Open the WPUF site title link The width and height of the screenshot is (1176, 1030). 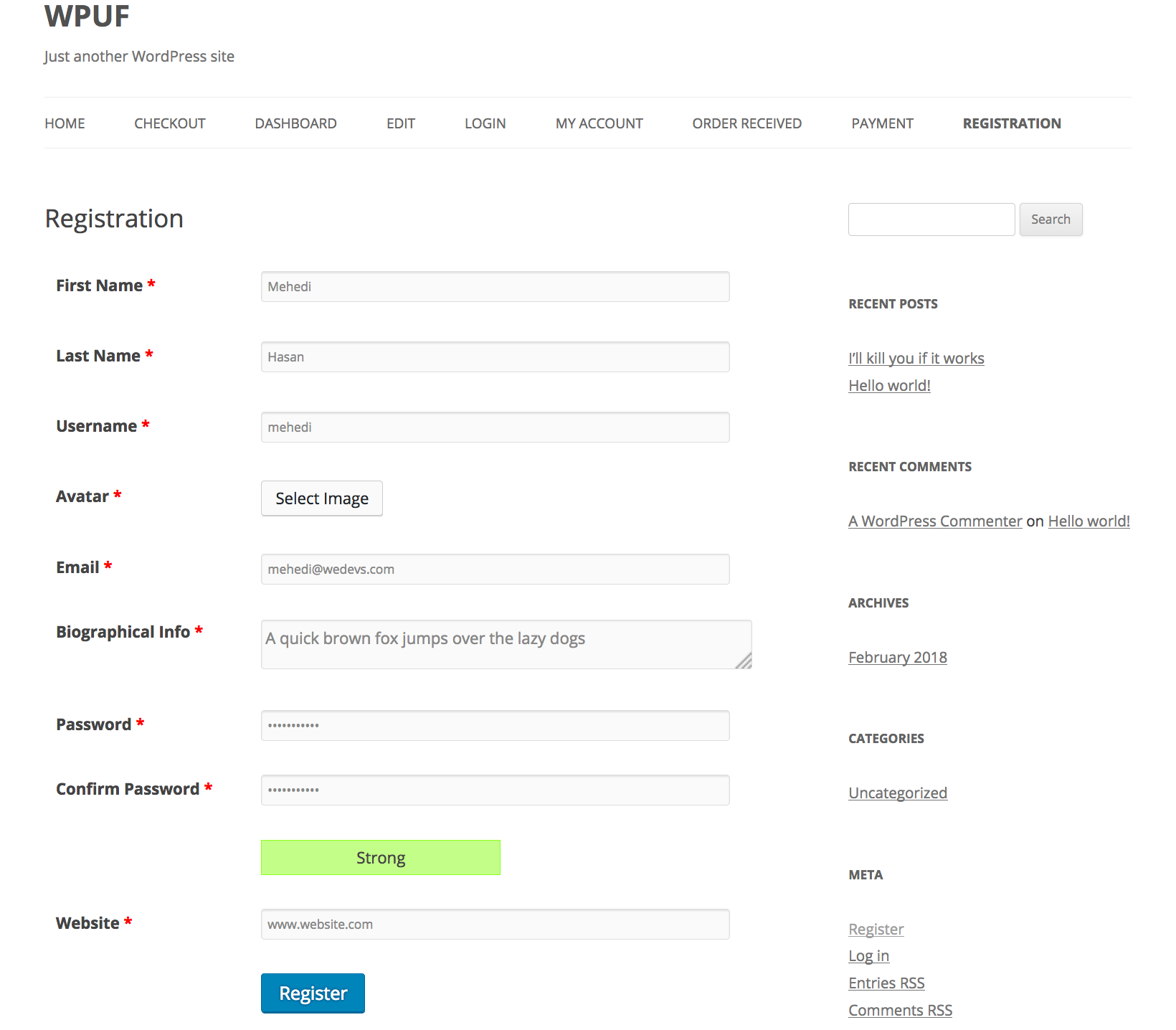(x=87, y=16)
